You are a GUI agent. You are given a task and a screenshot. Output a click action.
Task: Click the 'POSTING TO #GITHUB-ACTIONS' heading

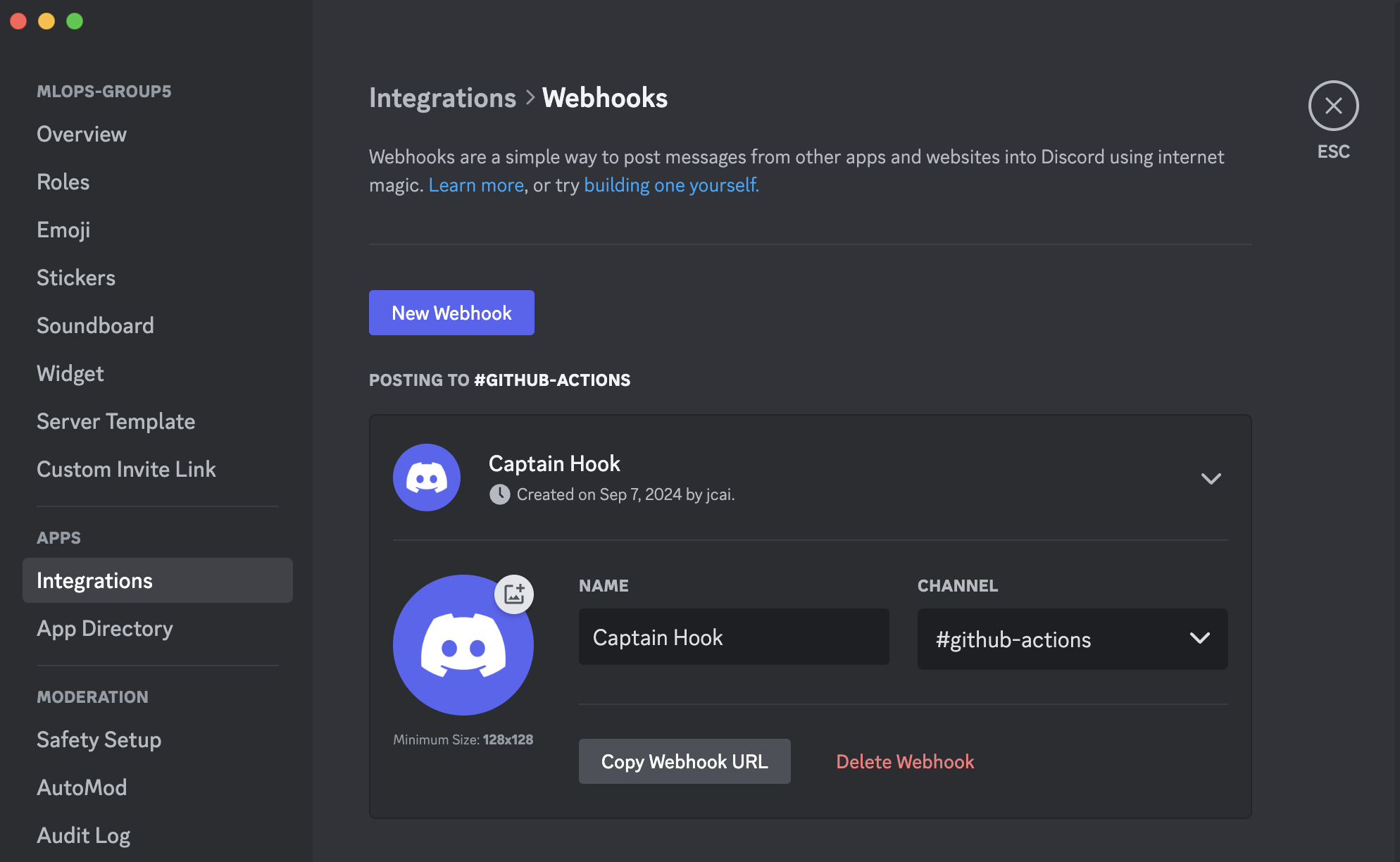(499, 380)
